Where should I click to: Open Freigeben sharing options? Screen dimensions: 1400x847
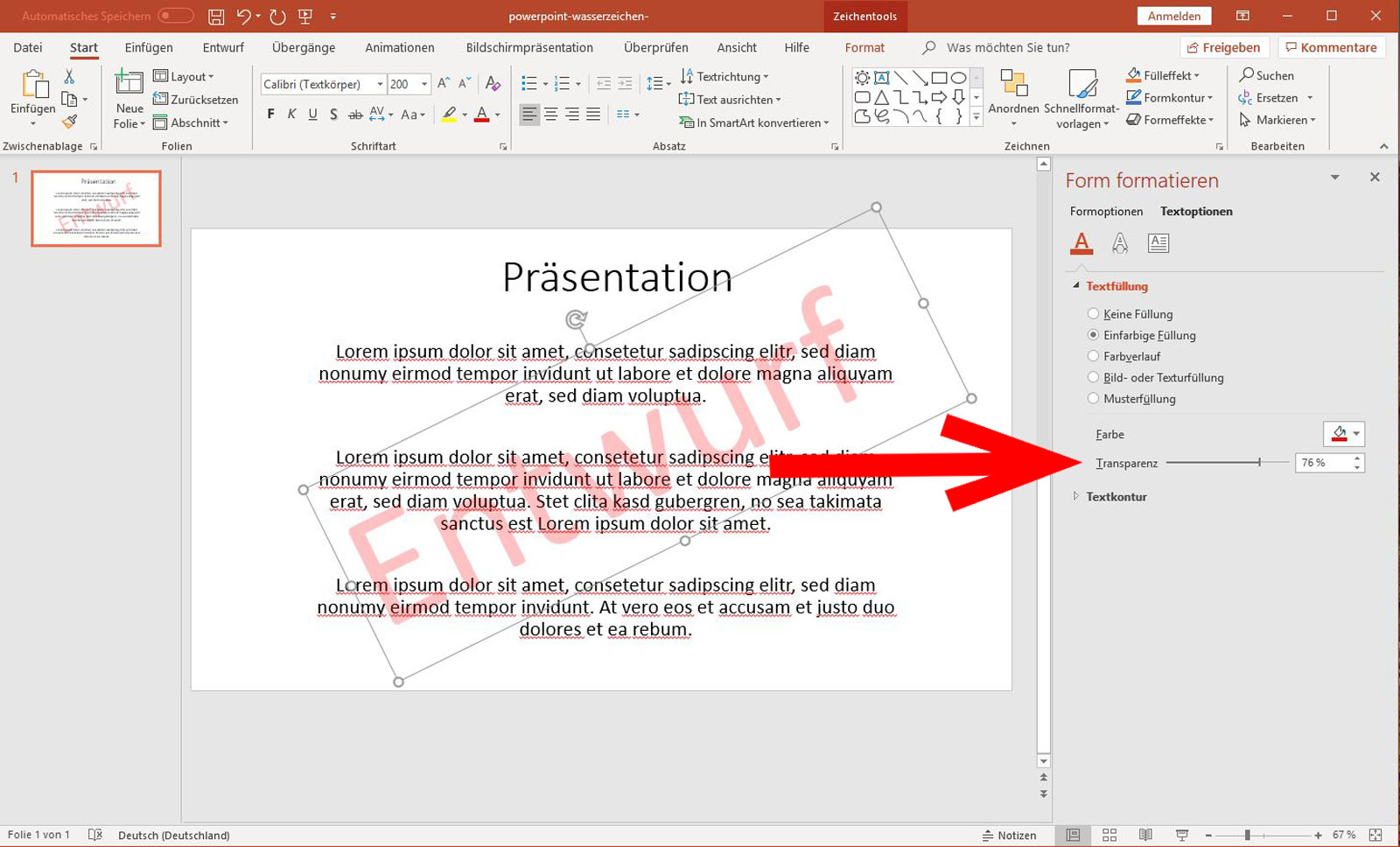pos(1224,47)
